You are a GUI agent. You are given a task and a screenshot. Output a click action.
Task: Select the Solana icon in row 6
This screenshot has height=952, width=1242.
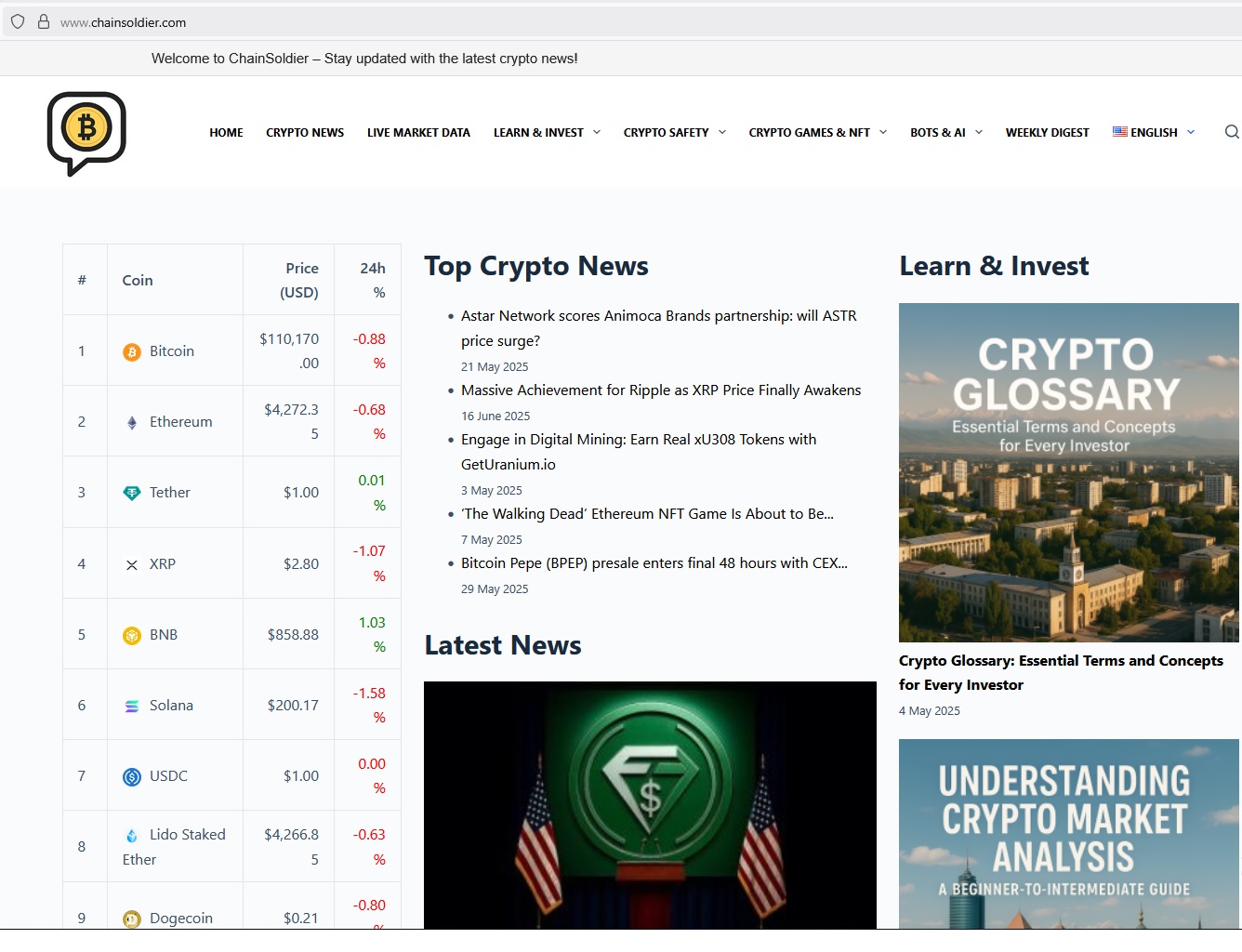pyautogui.click(x=131, y=707)
